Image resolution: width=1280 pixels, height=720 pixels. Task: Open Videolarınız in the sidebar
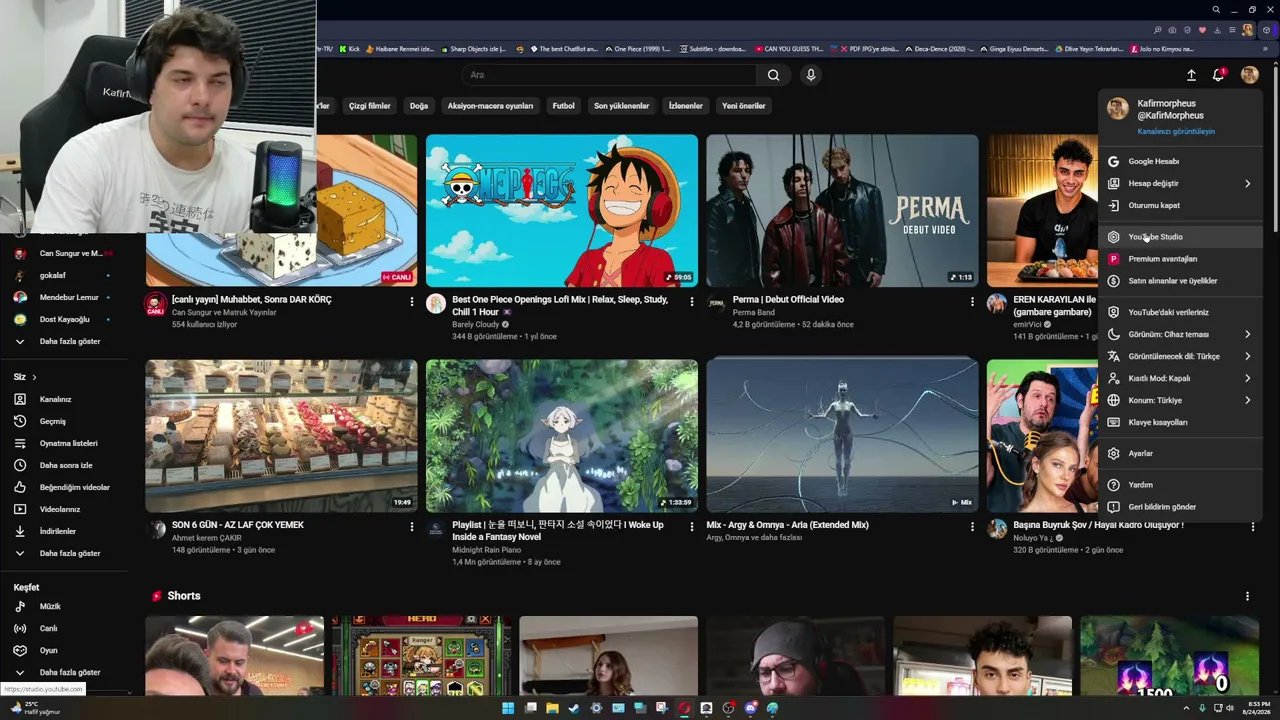pyautogui.click(x=64, y=509)
